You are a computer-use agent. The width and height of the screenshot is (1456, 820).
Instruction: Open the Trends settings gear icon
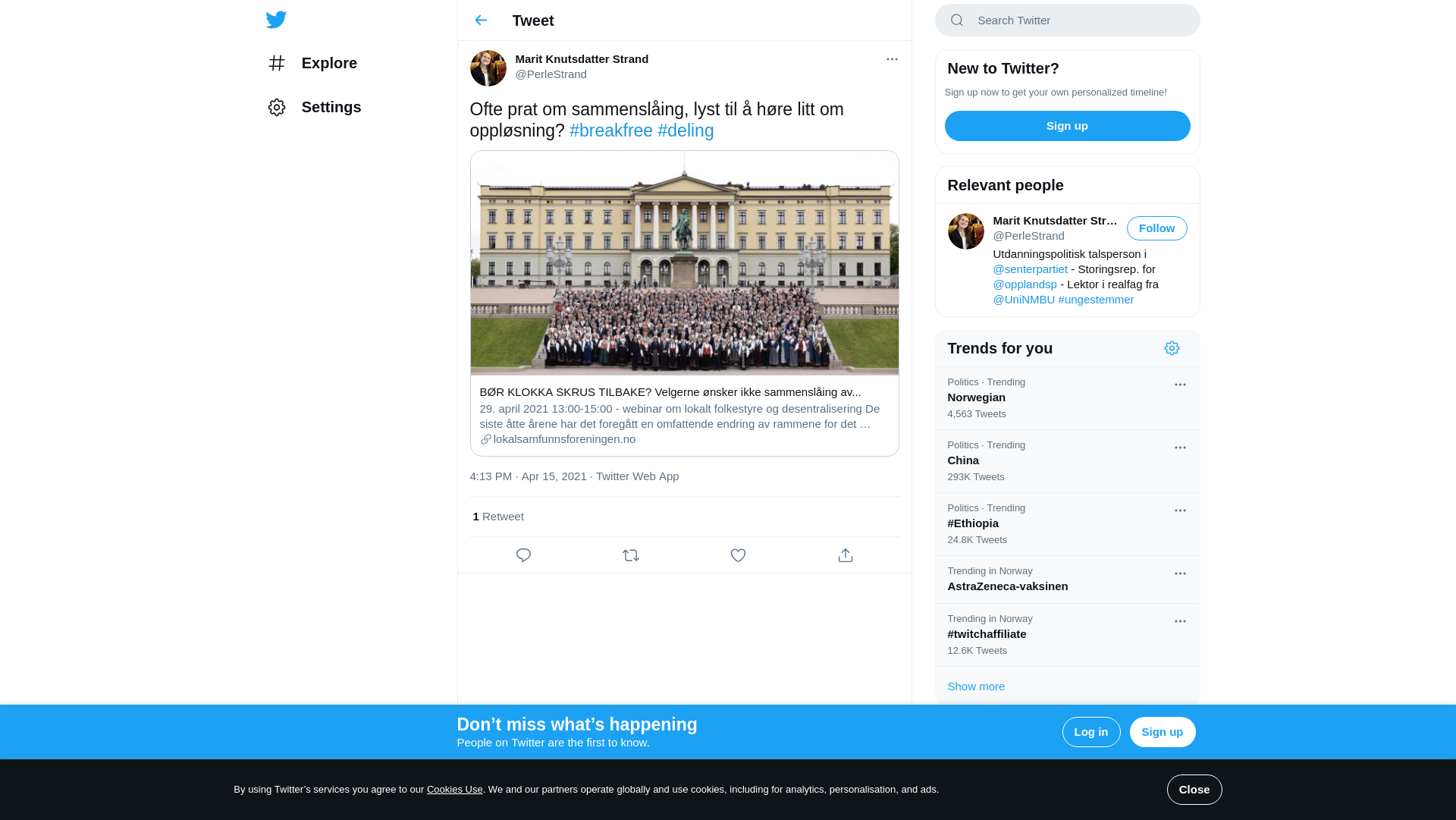[1172, 348]
